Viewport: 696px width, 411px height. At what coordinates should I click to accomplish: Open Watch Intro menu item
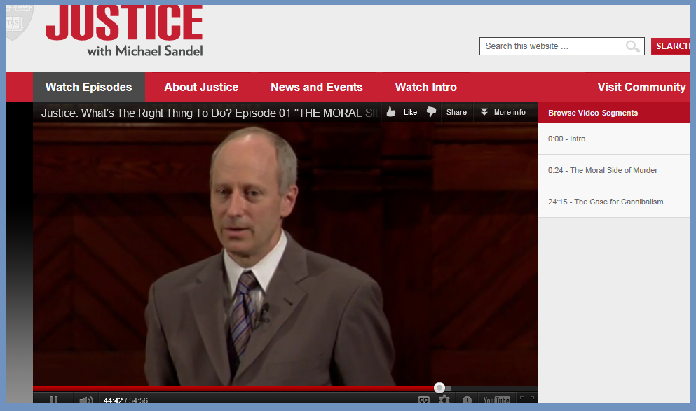(x=426, y=87)
